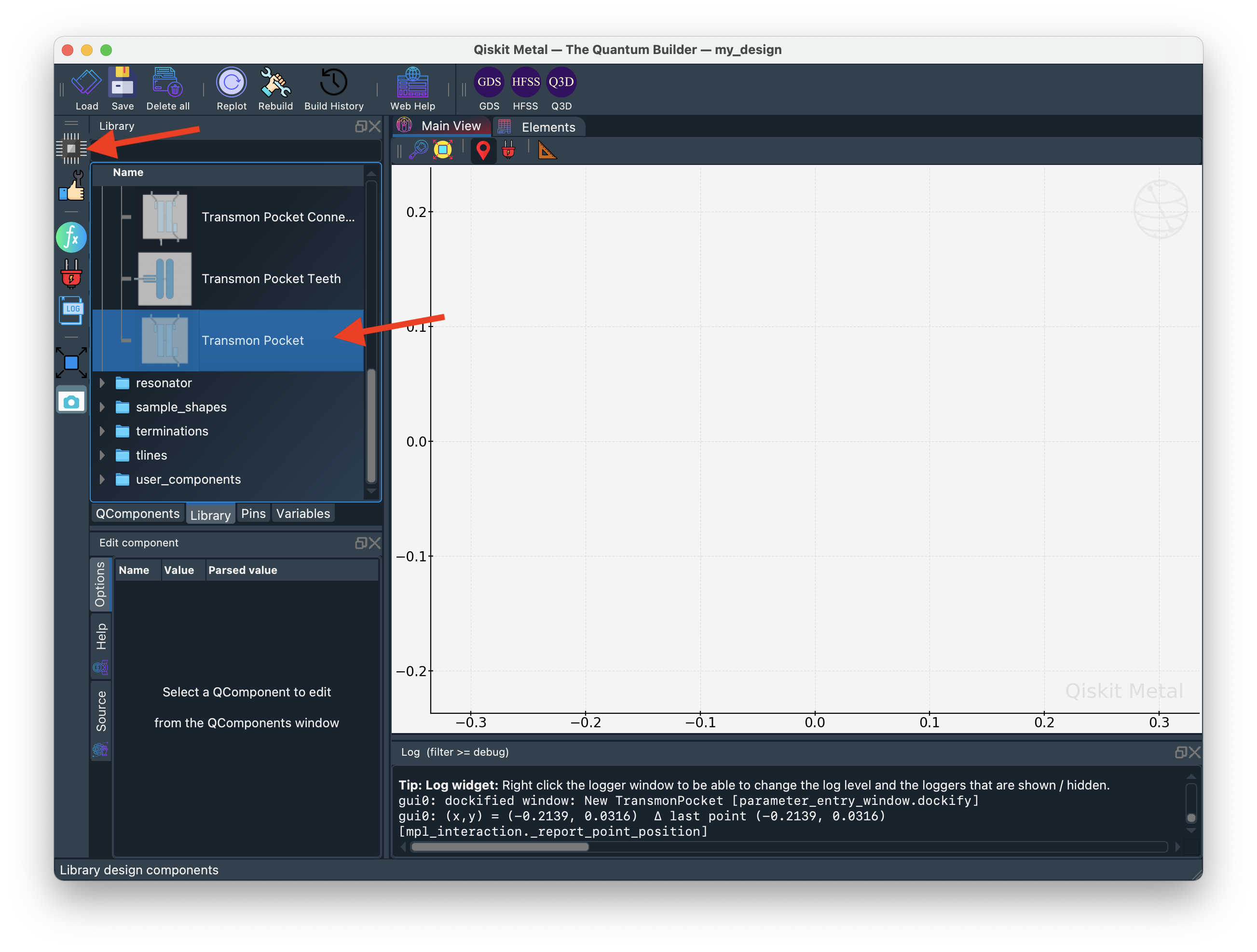Toggle the plug icon in the Main View toolbar
Screen dimensions: 1257x952
click(x=508, y=150)
